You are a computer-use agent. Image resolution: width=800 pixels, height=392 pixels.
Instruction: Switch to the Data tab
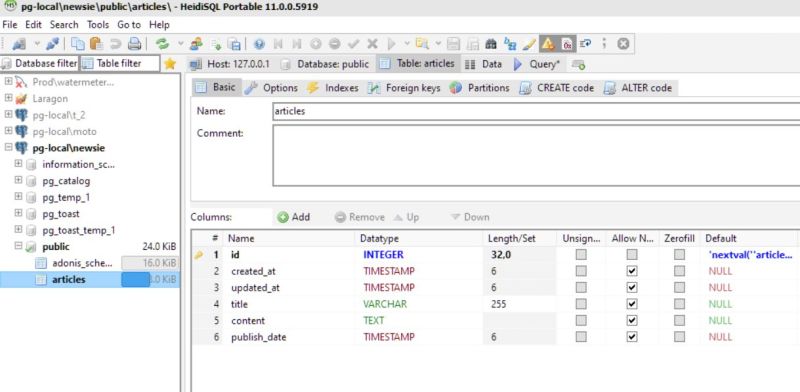(483, 64)
